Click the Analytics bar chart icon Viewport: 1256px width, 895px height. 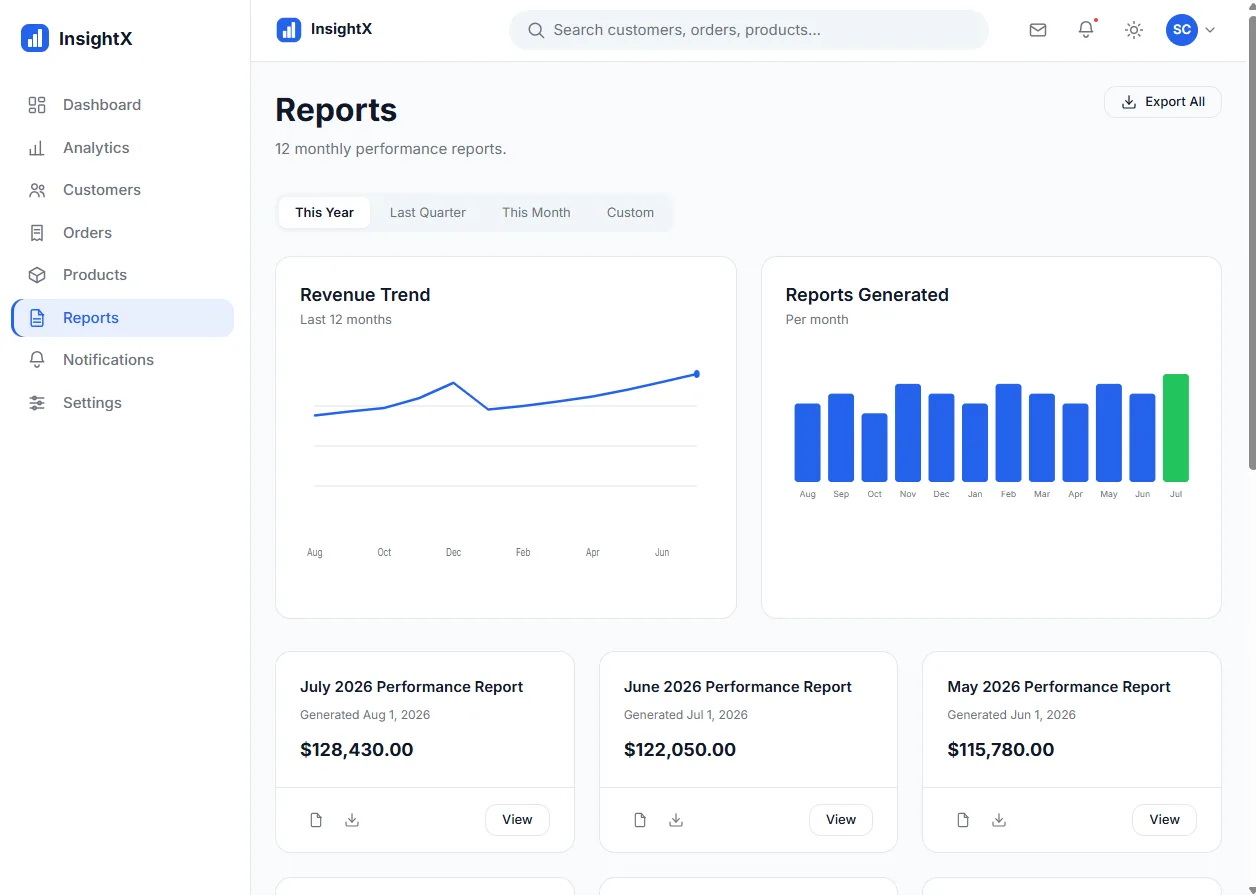(37, 148)
